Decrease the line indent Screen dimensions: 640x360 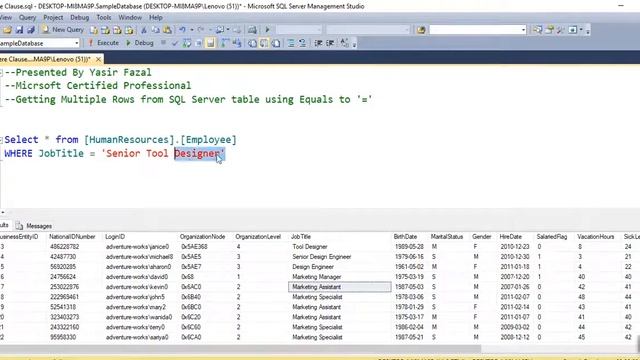(318, 43)
